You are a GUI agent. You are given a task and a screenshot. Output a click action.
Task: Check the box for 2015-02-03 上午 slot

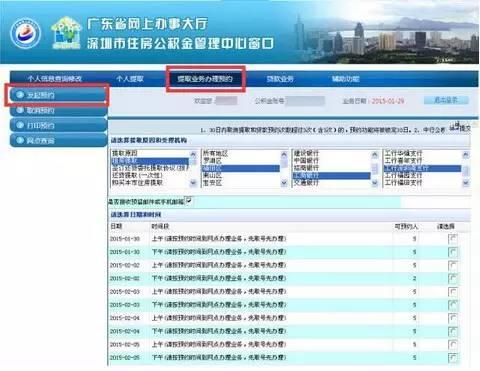tap(452, 292)
